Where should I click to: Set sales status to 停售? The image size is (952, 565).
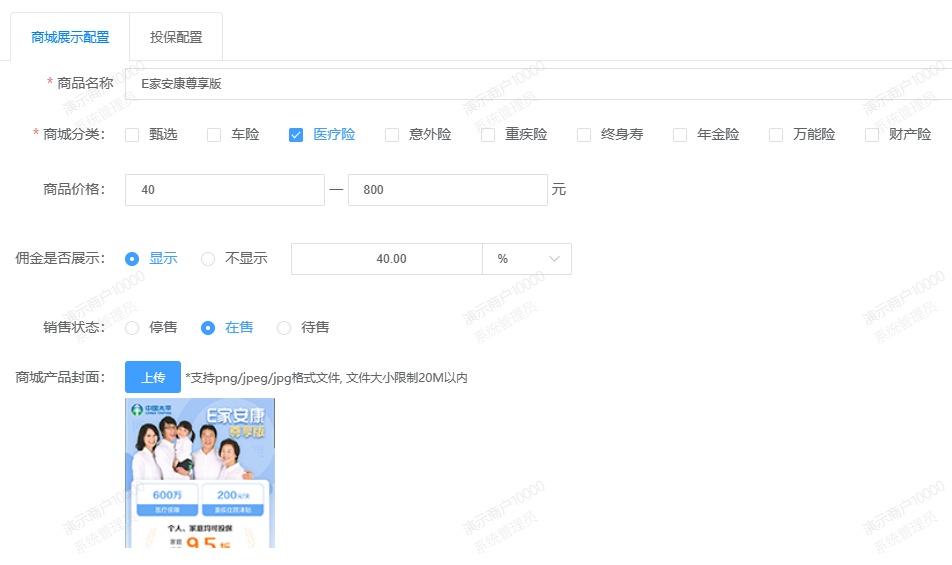(132, 327)
